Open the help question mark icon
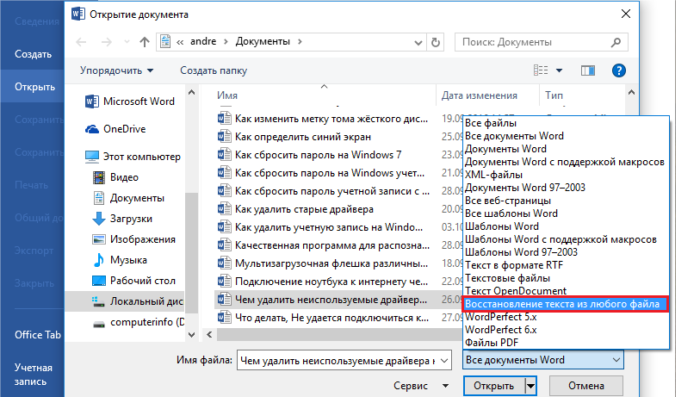This screenshot has height=398, width=676. pos(619,70)
